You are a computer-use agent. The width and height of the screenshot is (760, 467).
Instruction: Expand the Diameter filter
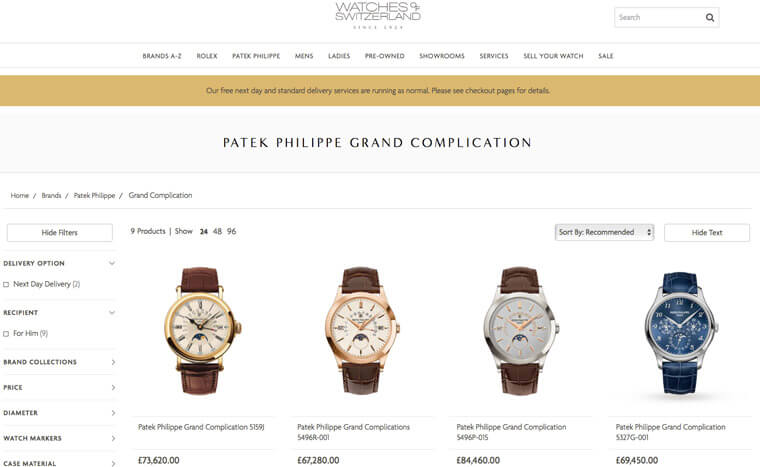coord(113,413)
